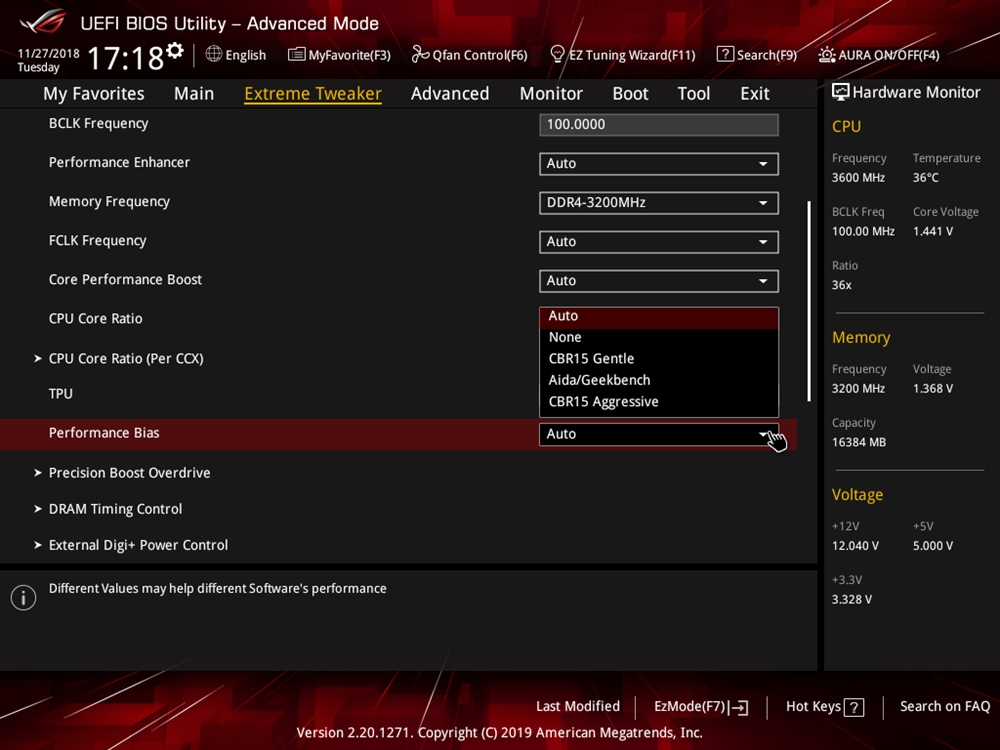Click the CPU temperature 36°C value

925,178
